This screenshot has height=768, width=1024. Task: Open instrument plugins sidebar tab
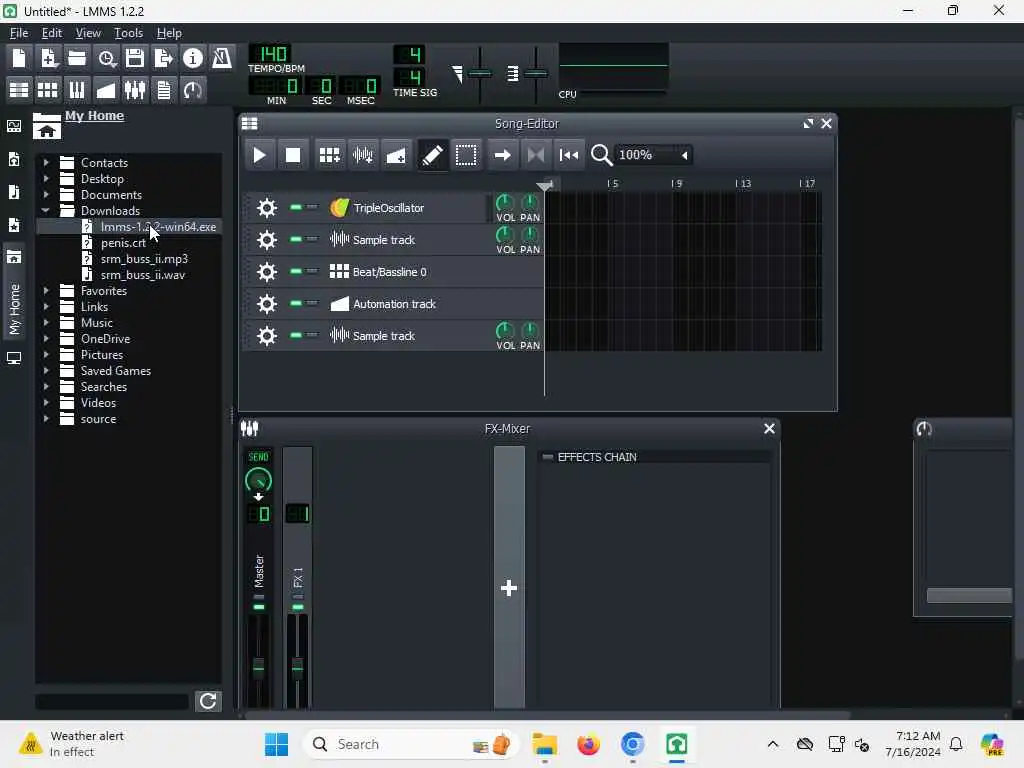14,126
